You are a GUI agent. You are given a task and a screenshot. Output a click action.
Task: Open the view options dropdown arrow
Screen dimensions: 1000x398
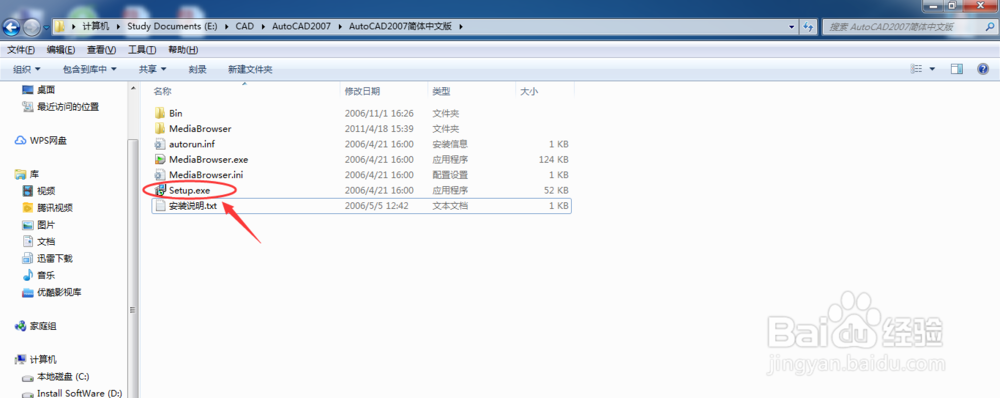932,69
